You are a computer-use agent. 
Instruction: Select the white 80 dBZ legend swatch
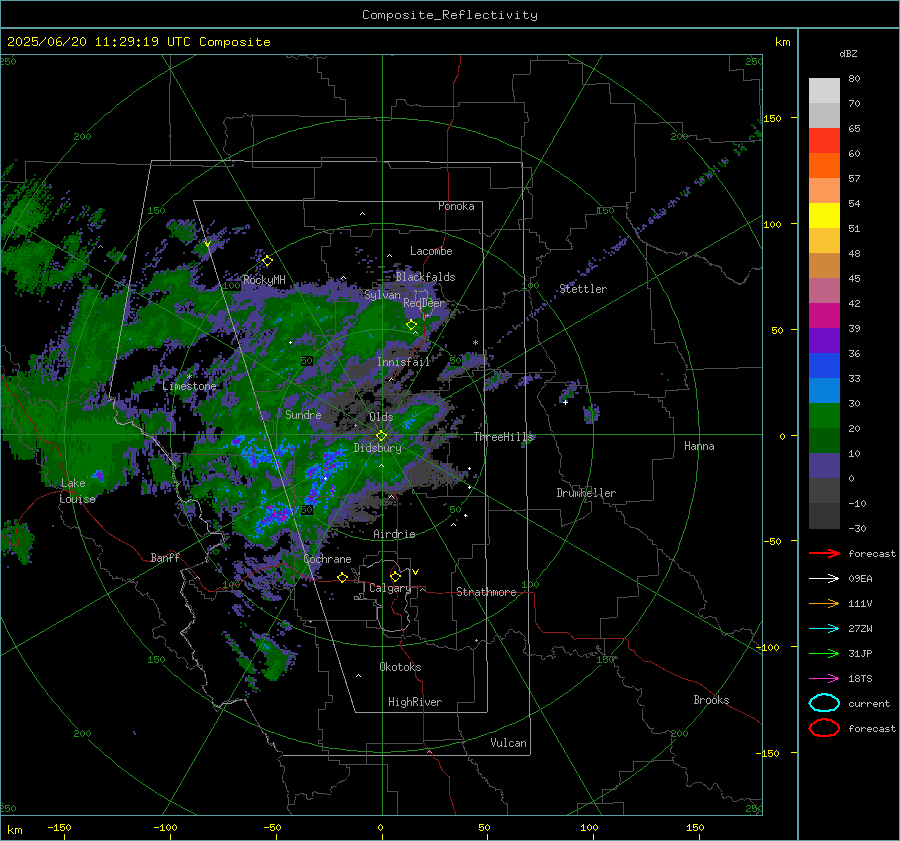point(824,90)
